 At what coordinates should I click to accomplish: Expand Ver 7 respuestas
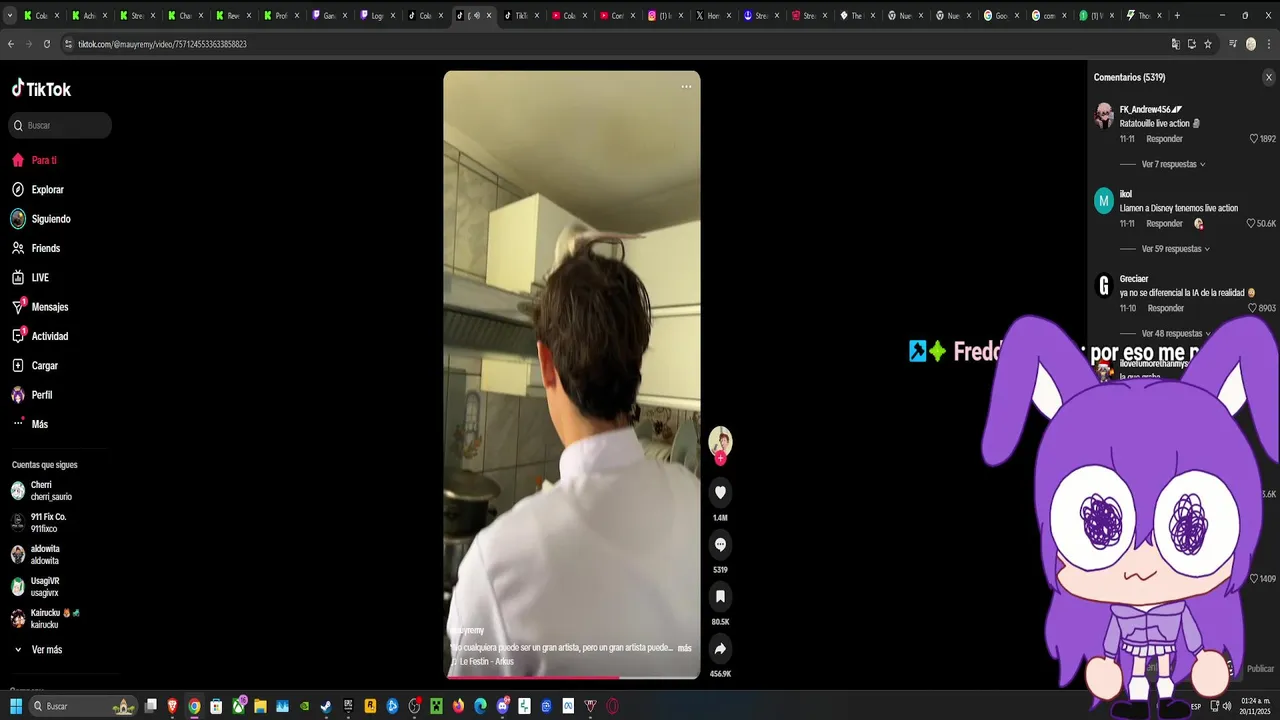tap(1173, 164)
